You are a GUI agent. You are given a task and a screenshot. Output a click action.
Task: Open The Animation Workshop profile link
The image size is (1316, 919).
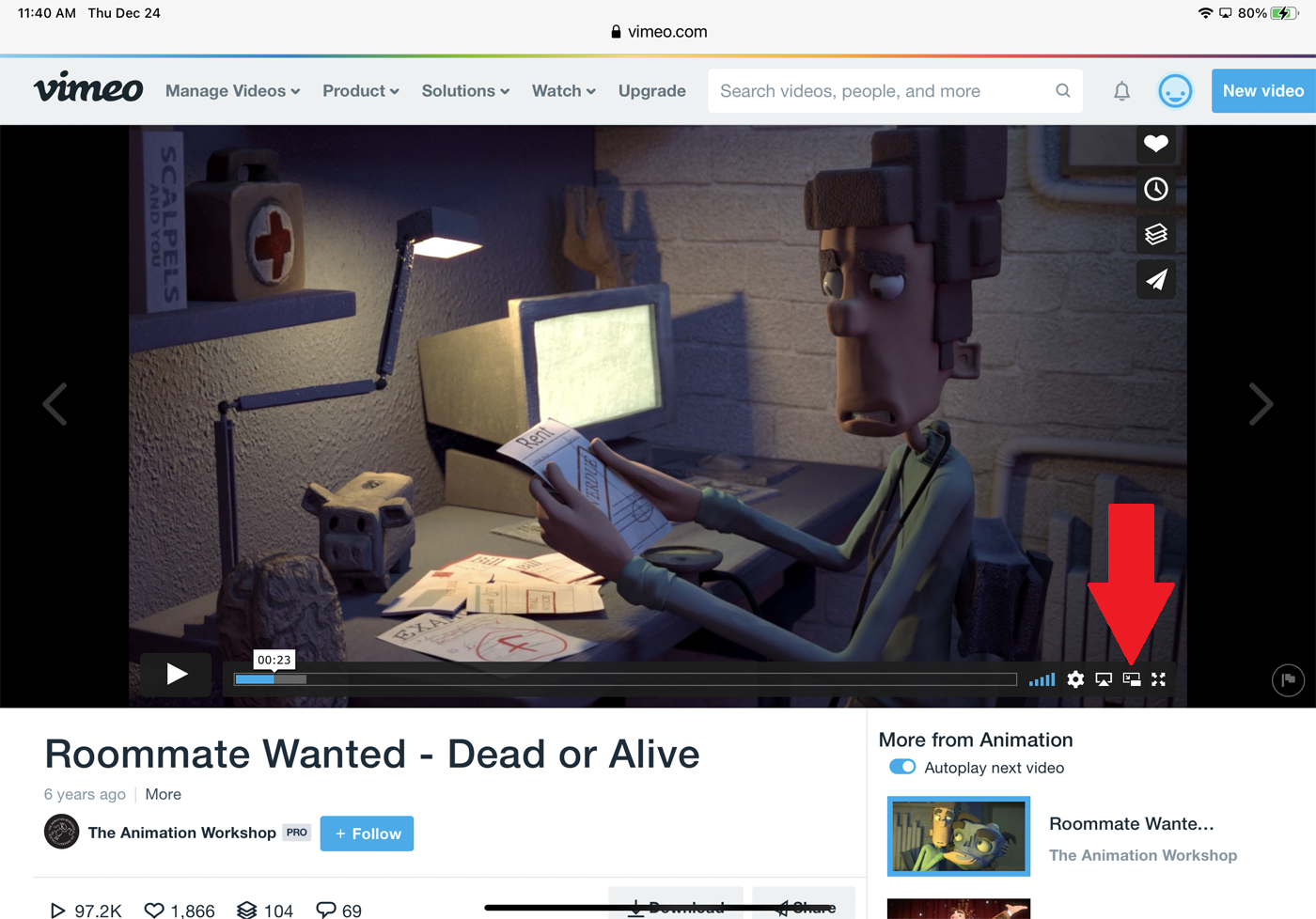pyautogui.click(x=182, y=833)
